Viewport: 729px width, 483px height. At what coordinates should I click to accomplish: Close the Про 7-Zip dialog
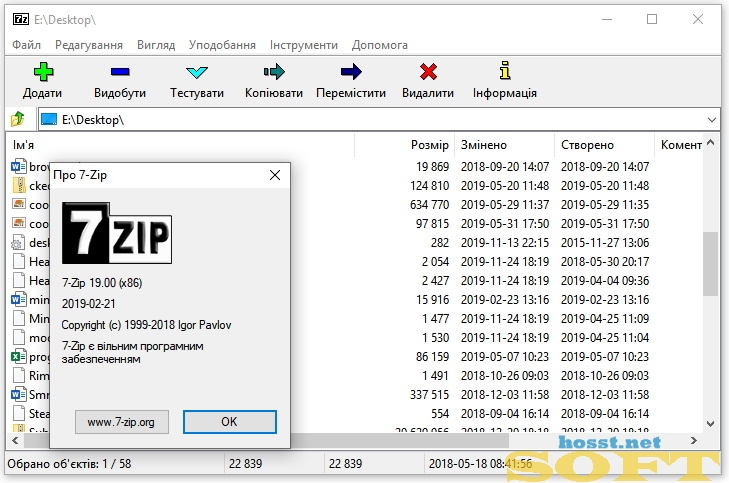pos(275,175)
